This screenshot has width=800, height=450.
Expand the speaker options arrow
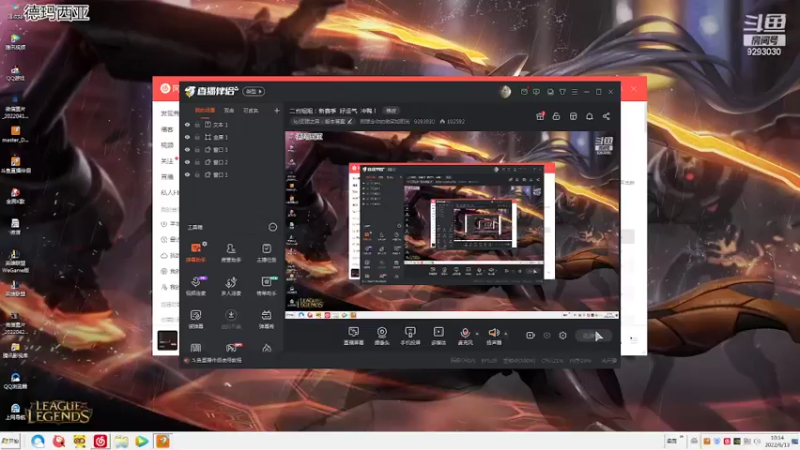pyautogui.click(x=506, y=334)
